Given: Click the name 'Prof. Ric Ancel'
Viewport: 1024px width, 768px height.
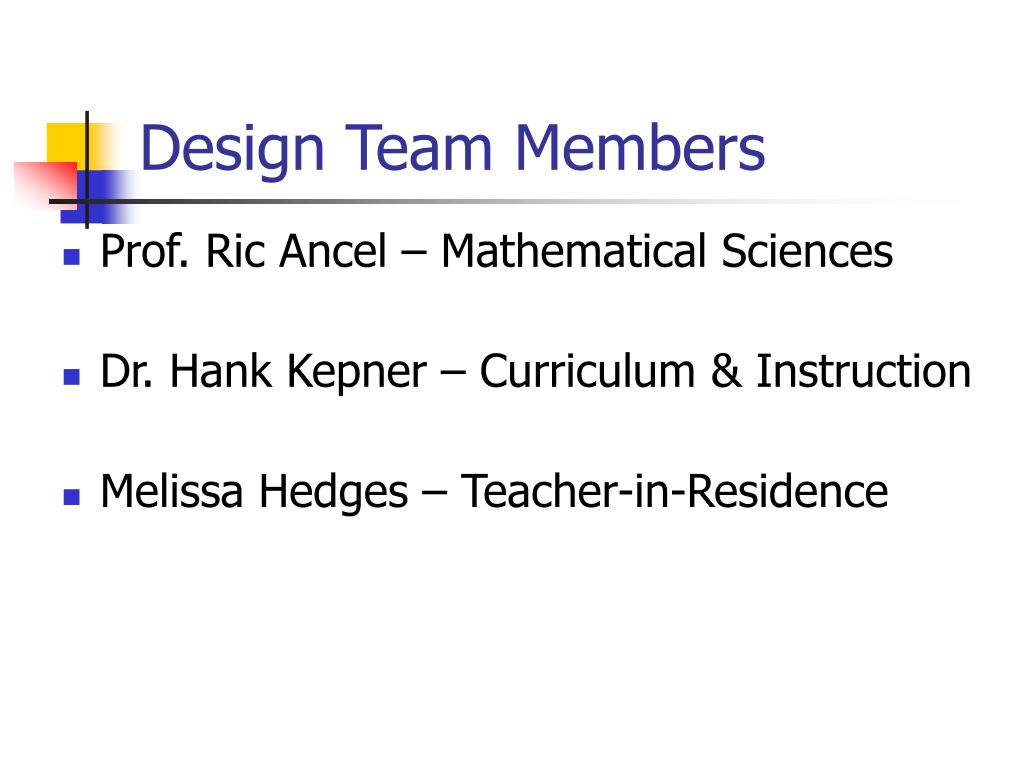Looking at the screenshot, I should [244, 251].
